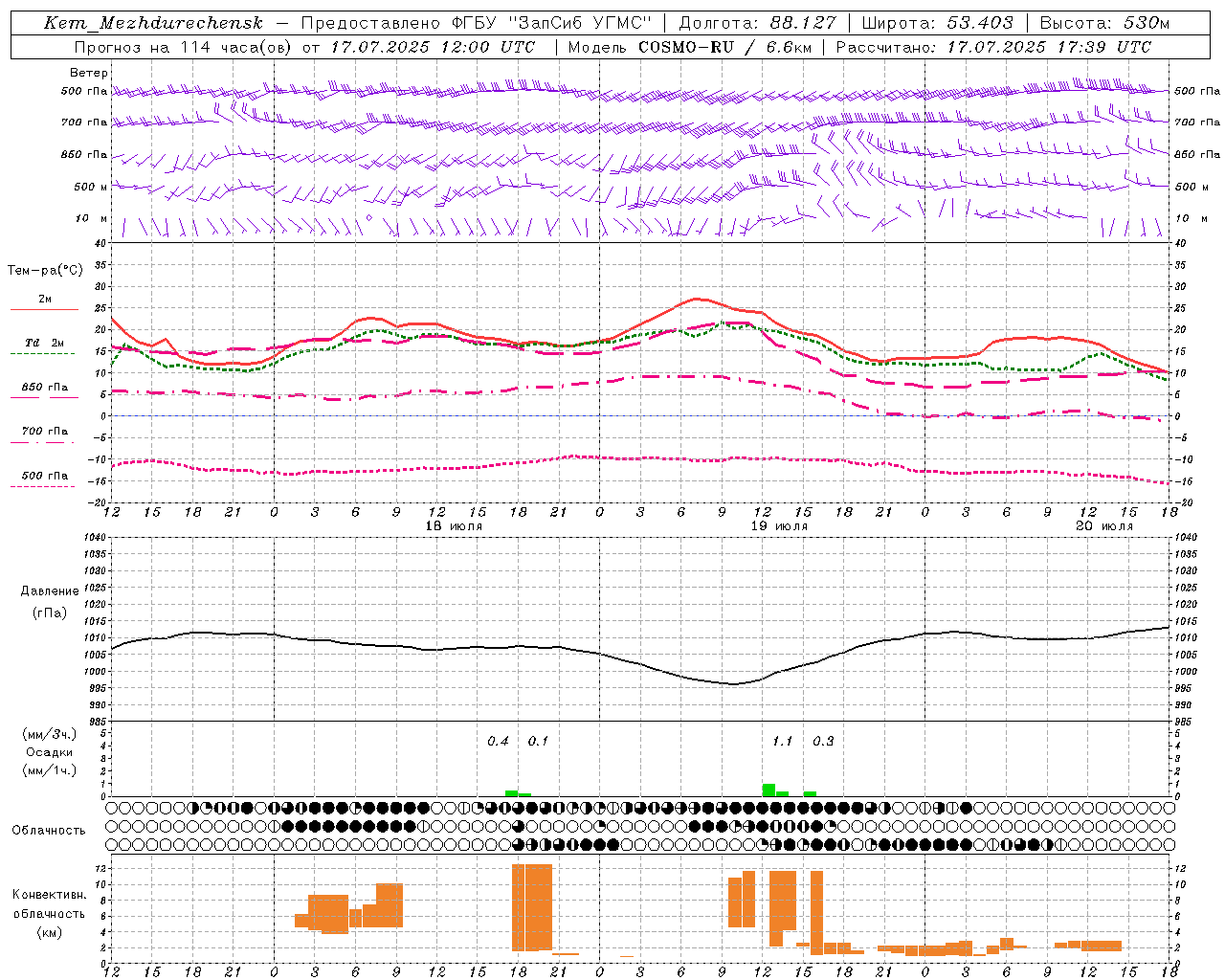1225x980 pixels.
Task: Click the Ветер section label
Action: [89, 73]
